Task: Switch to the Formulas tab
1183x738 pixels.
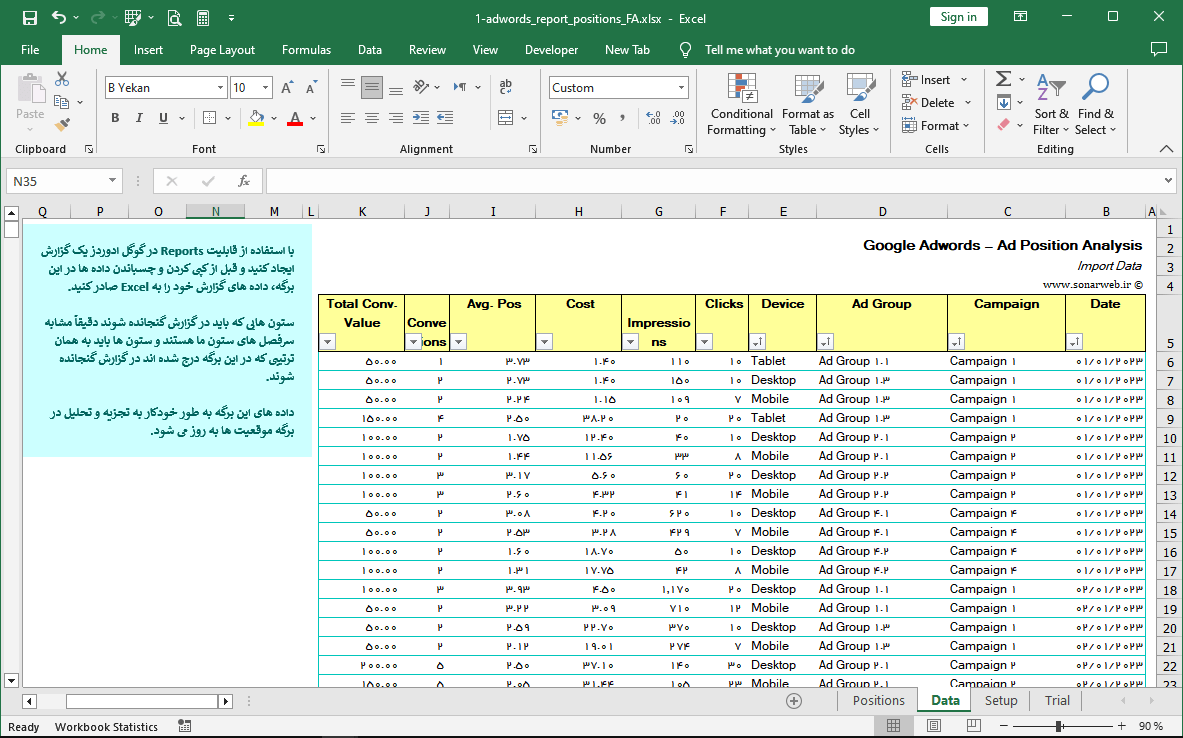Action: click(x=306, y=50)
